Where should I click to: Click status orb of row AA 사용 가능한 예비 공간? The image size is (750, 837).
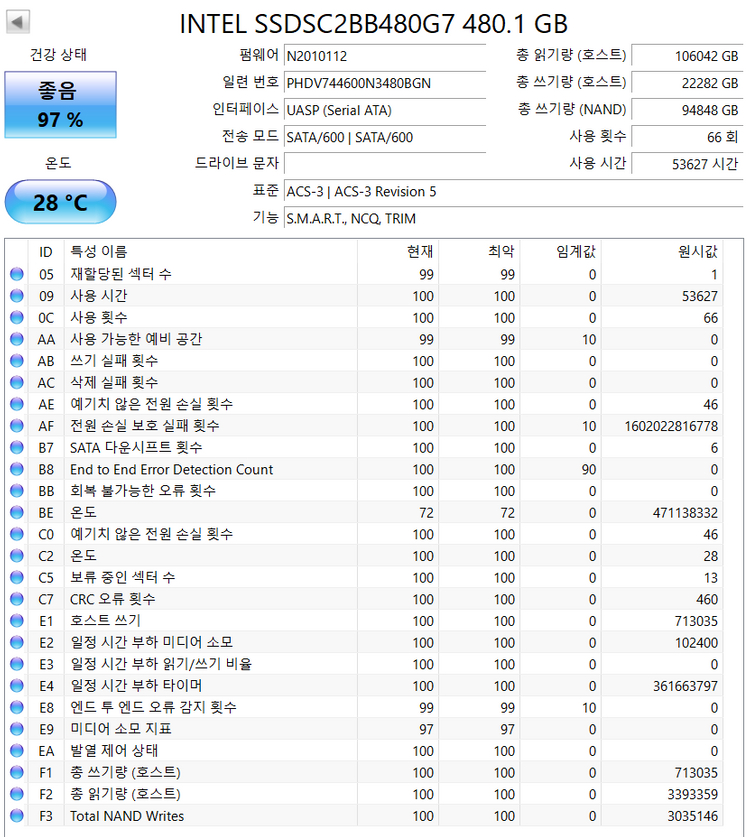pyautogui.click(x=17, y=339)
